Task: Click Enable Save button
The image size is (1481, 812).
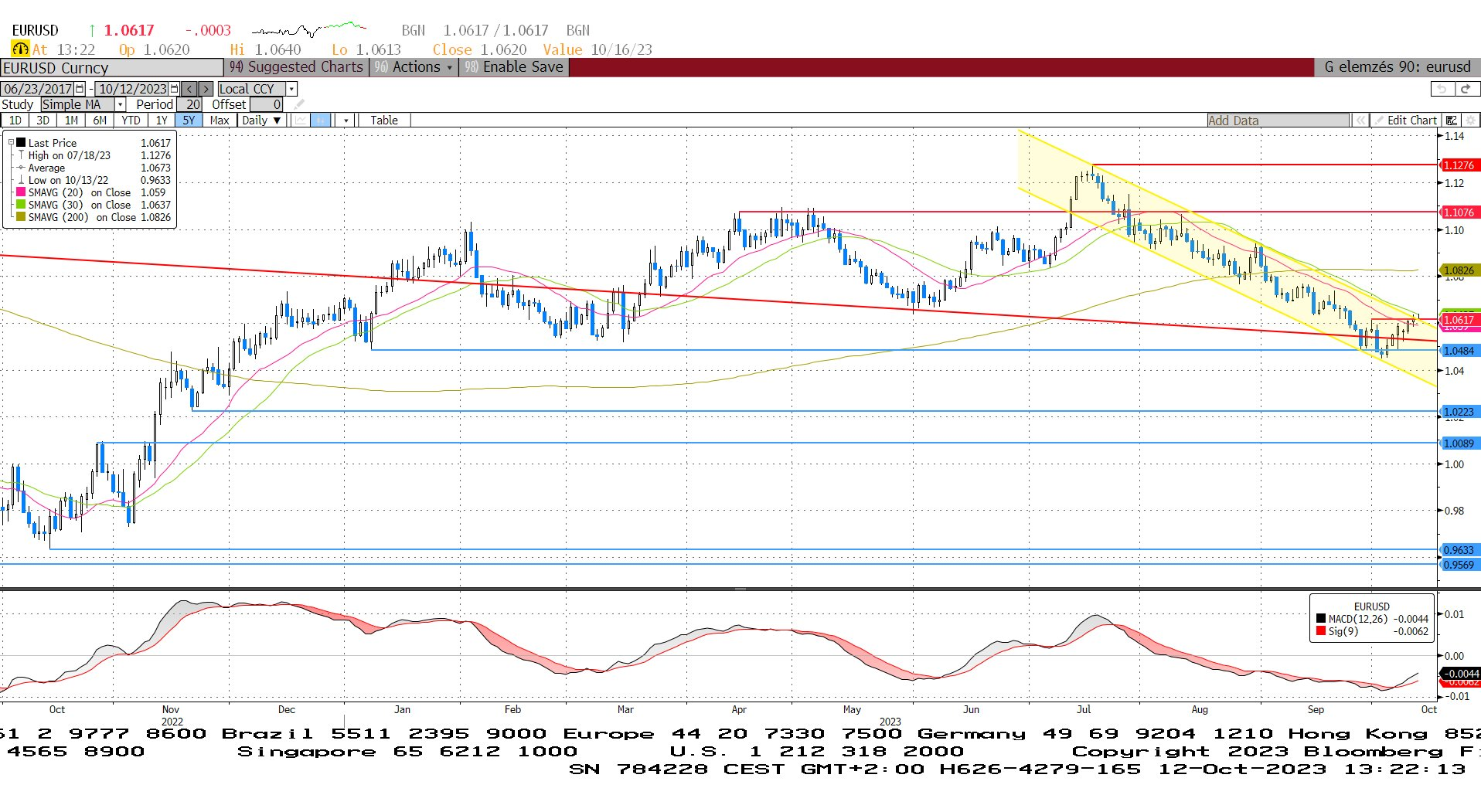Action: click(514, 67)
